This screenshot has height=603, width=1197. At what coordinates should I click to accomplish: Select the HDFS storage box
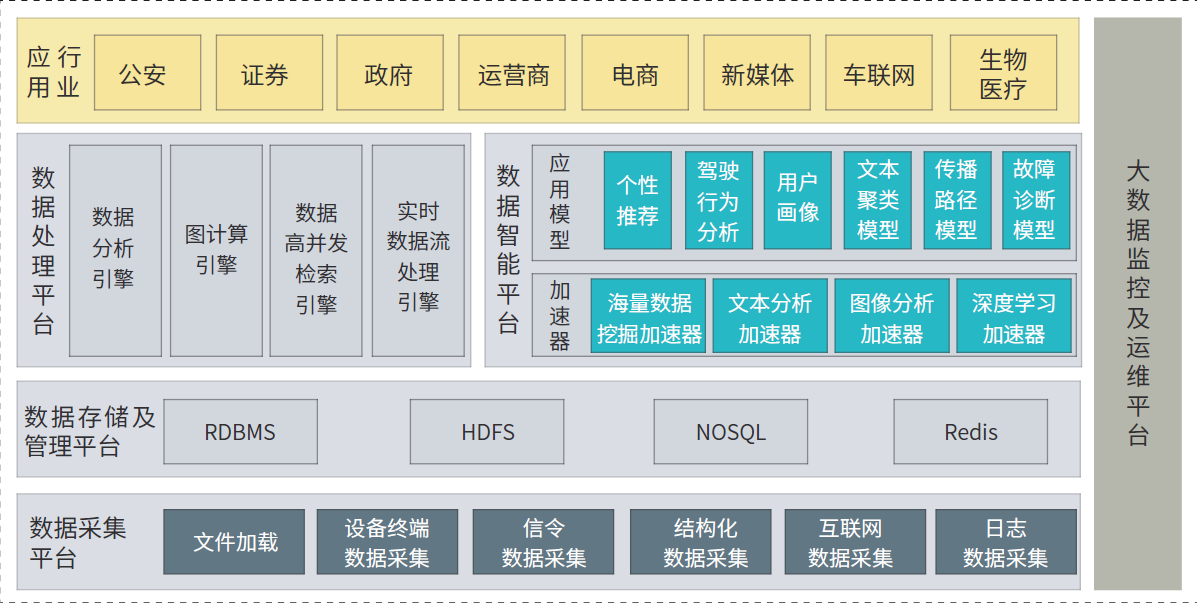487,432
